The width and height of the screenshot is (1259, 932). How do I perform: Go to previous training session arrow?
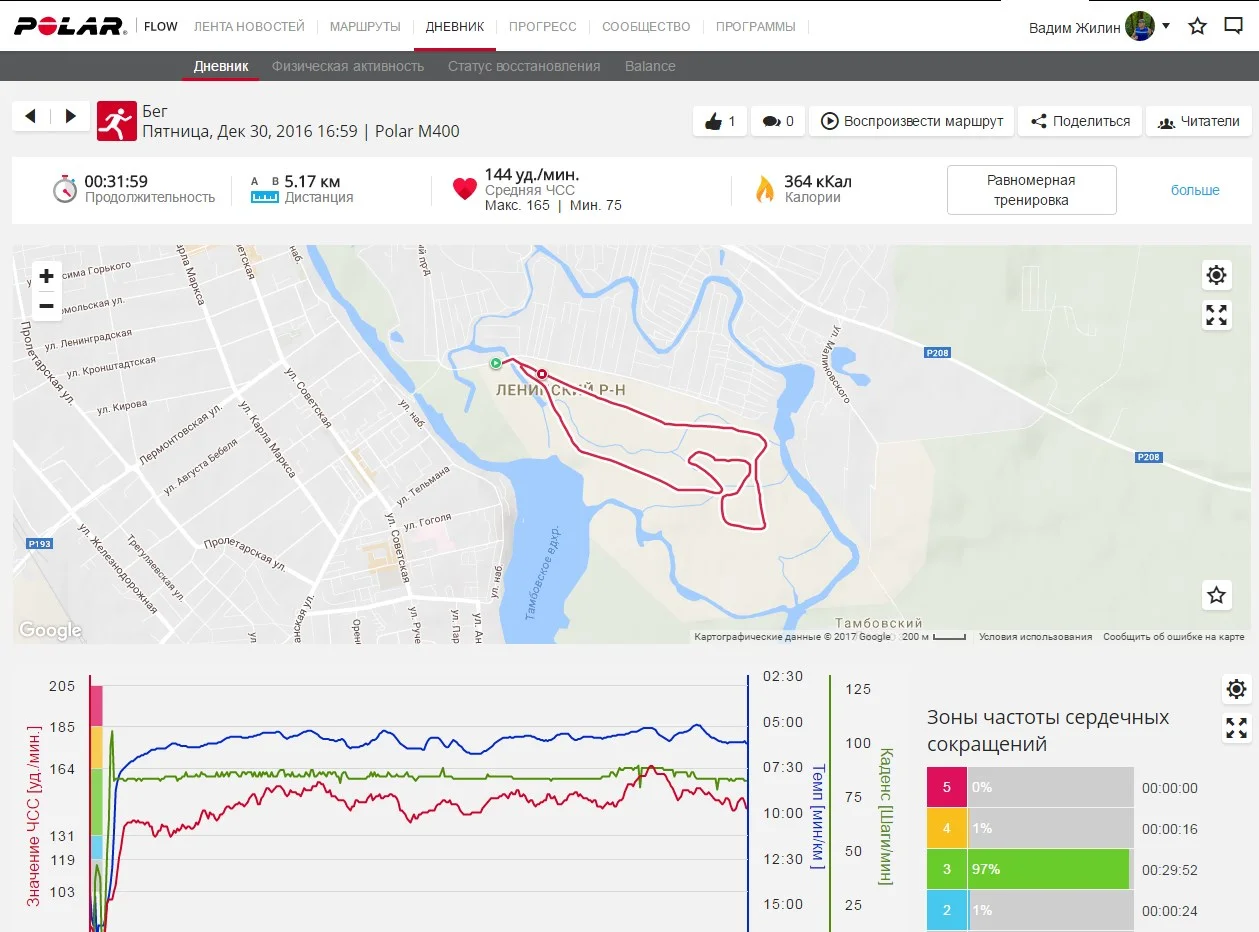point(30,116)
